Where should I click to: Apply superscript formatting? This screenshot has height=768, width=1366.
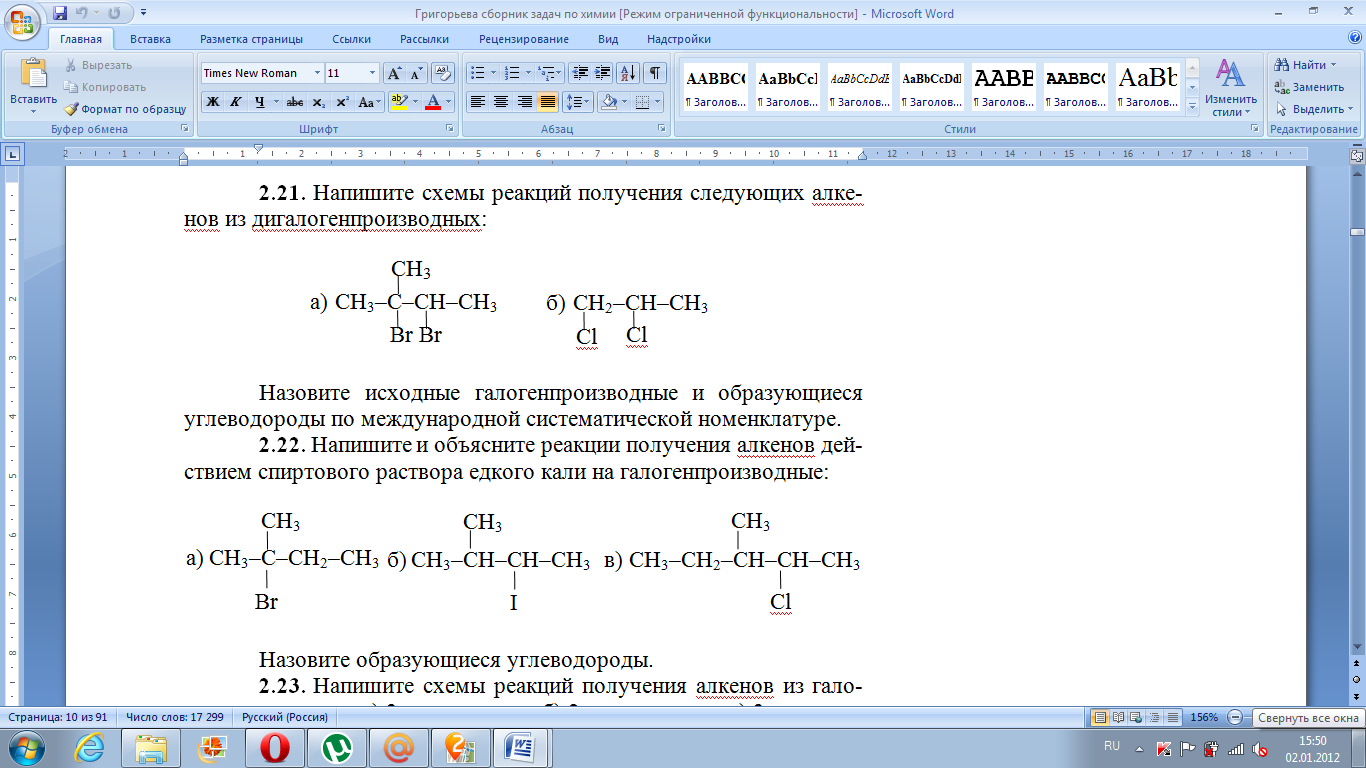(342, 102)
